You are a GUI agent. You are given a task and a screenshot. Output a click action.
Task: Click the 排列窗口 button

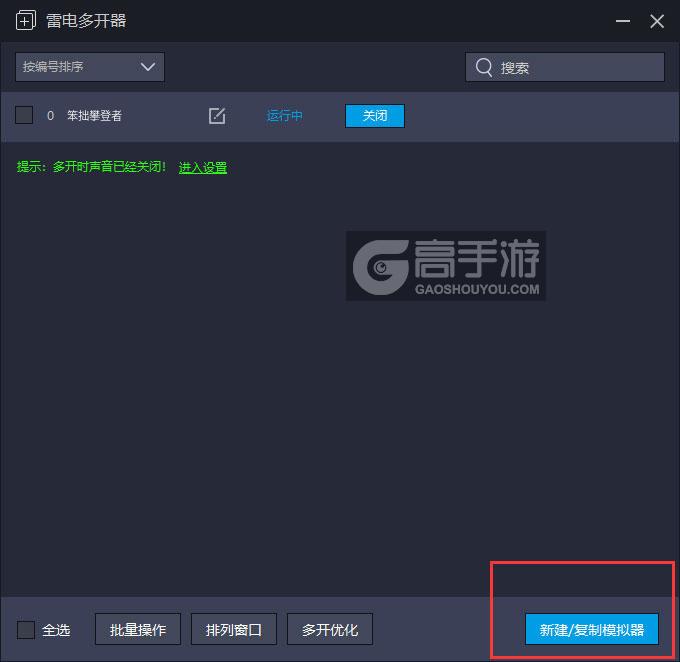tap(234, 629)
